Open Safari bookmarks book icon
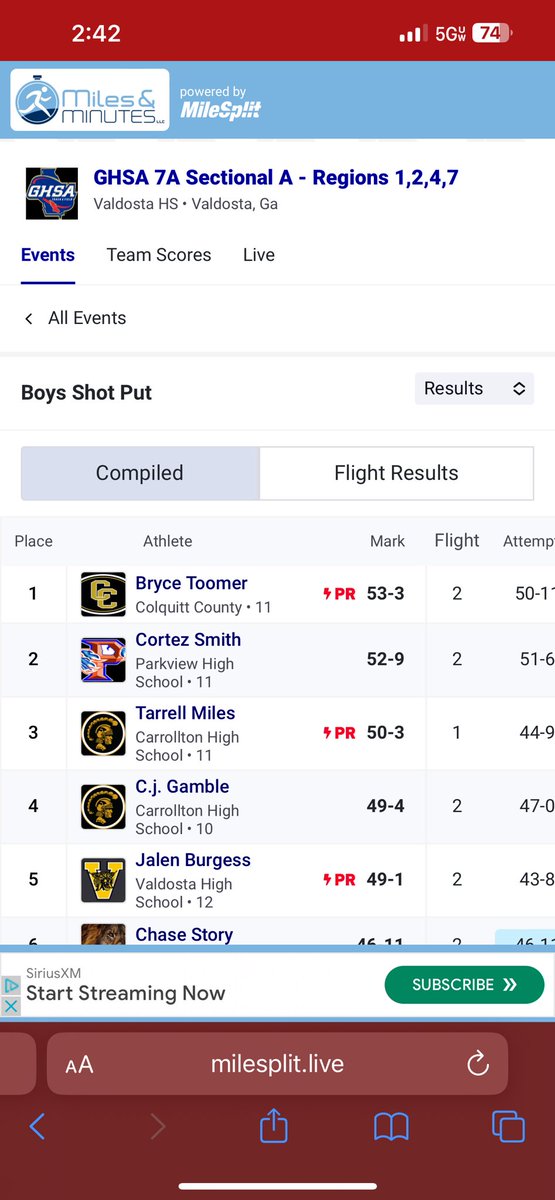 tap(391, 1127)
